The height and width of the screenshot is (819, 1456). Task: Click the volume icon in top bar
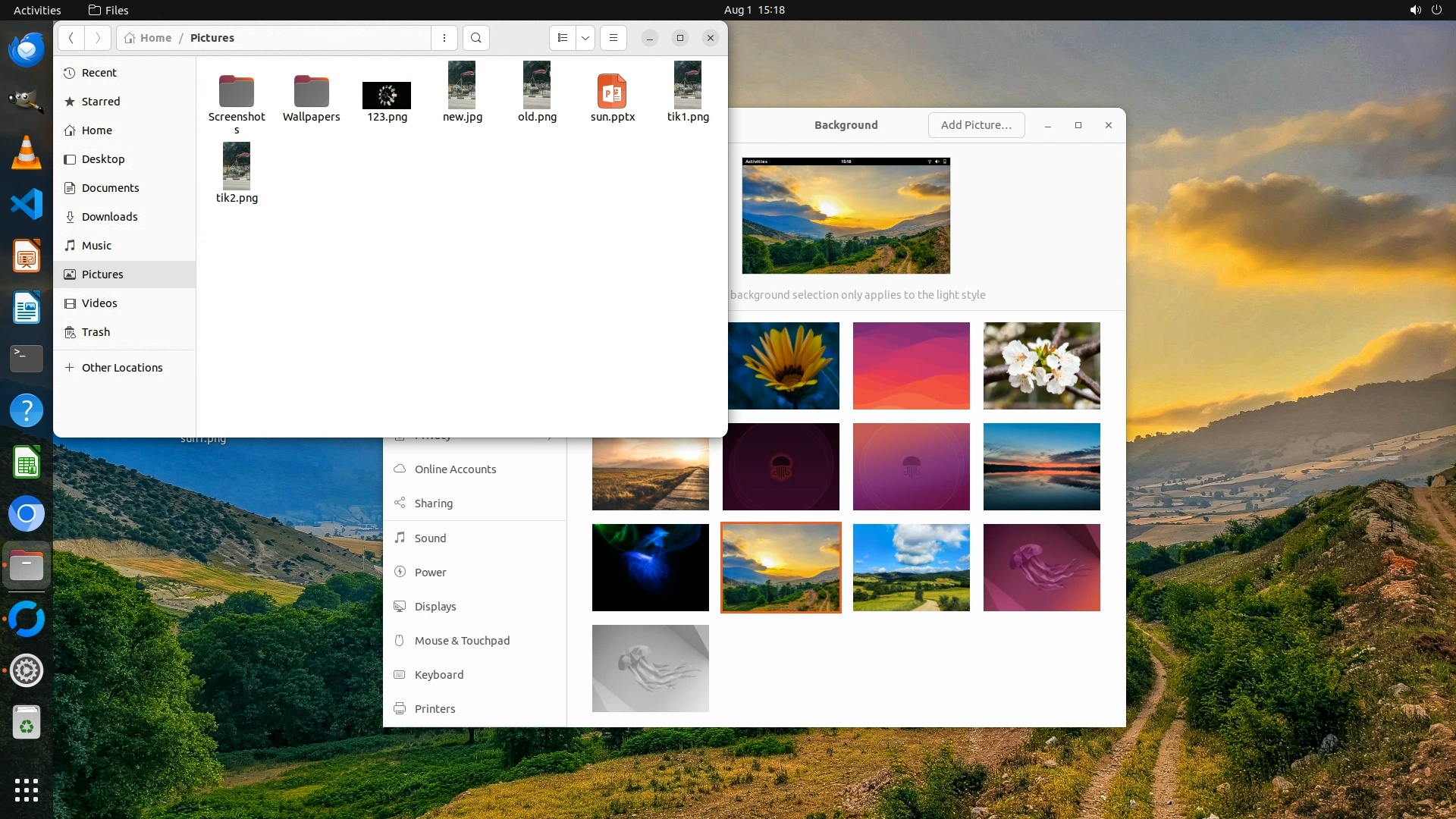tap(1415, 10)
